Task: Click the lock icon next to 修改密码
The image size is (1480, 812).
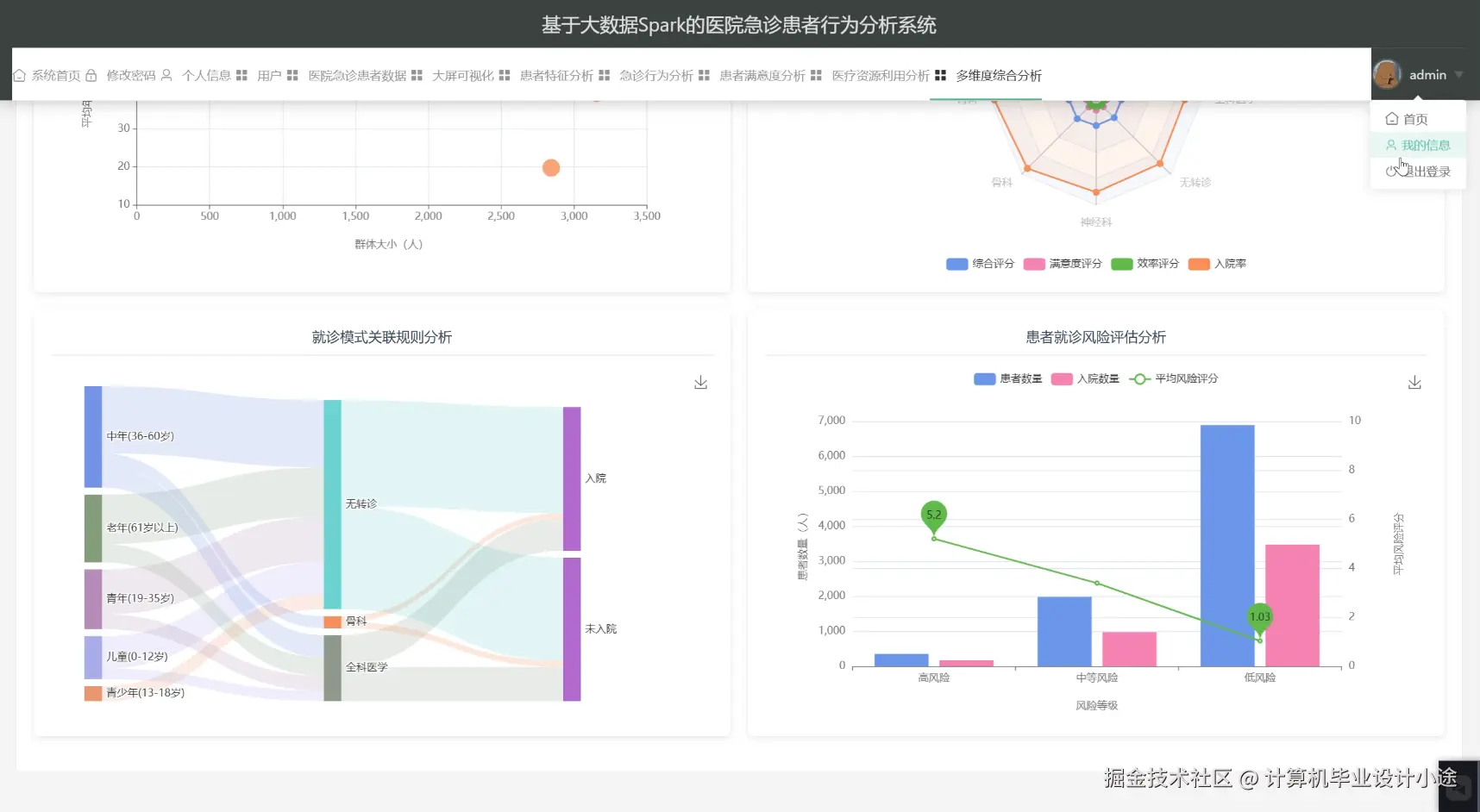Action: 91,75
